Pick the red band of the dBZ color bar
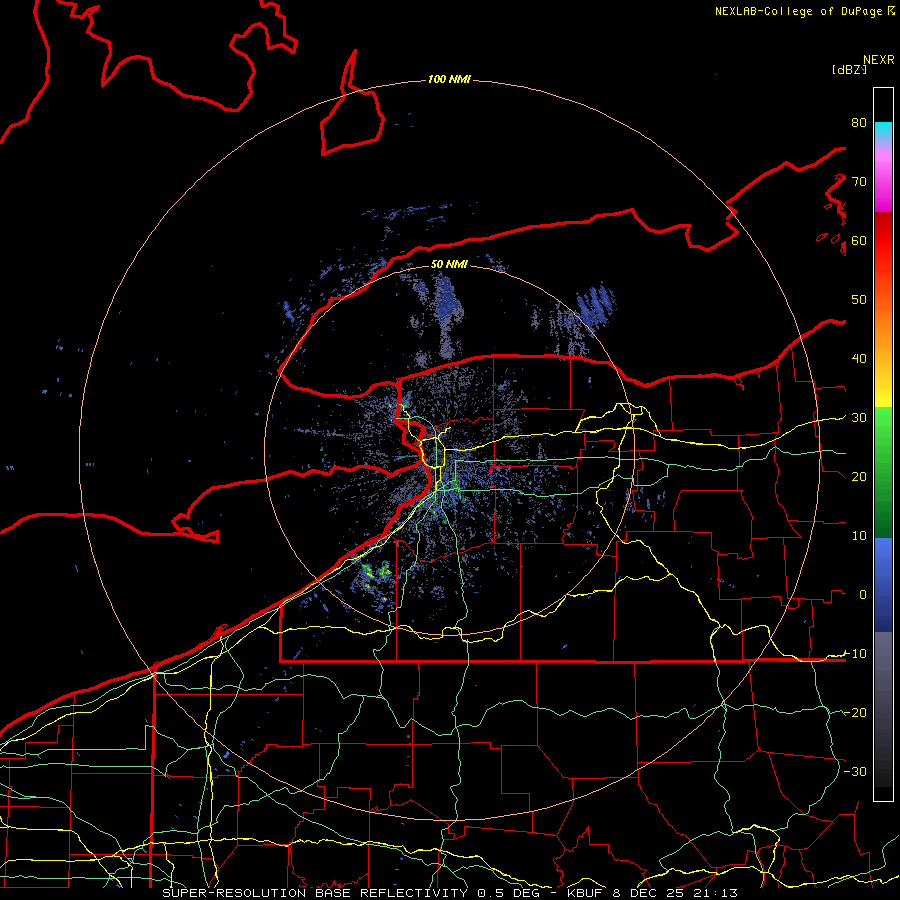The width and height of the screenshot is (900, 900). point(883,241)
